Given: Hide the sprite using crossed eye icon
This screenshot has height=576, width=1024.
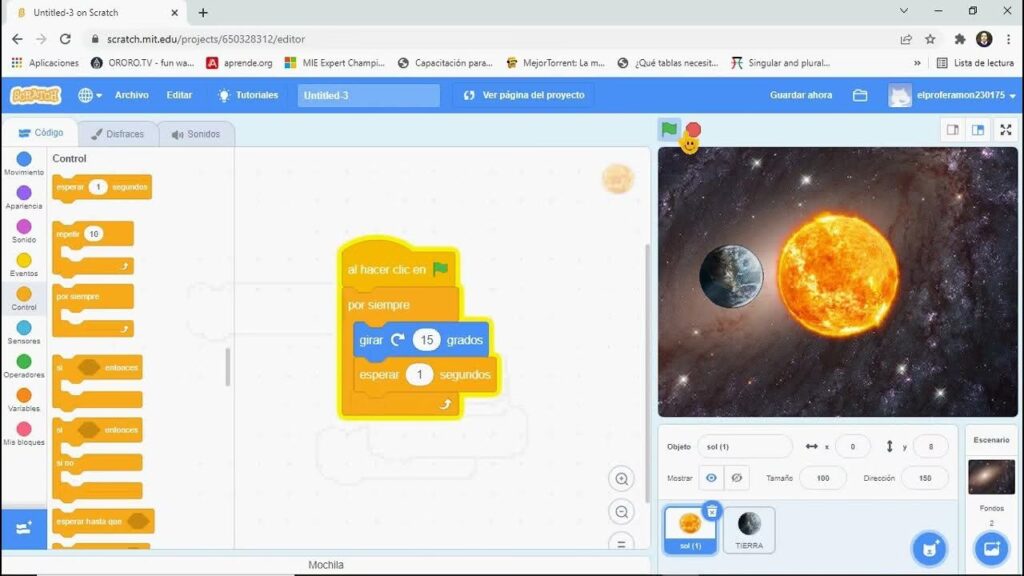Looking at the screenshot, I should click(737, 478).
